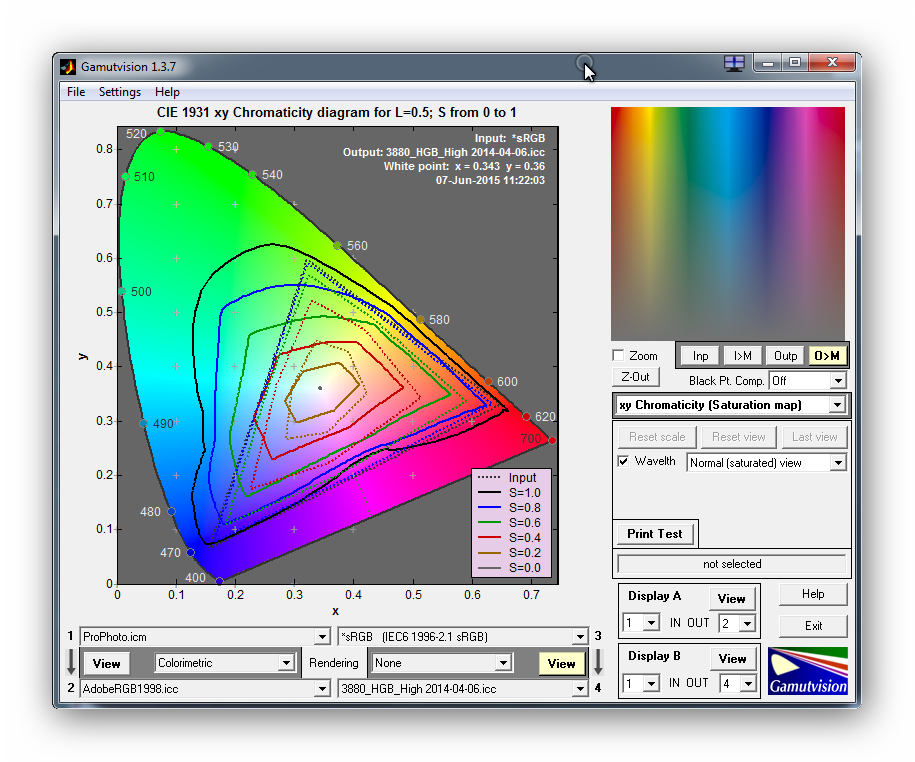Click the color gradient preview image
Image resolution: width=915 pixels, height=762 pixels.
pos(728,224)
